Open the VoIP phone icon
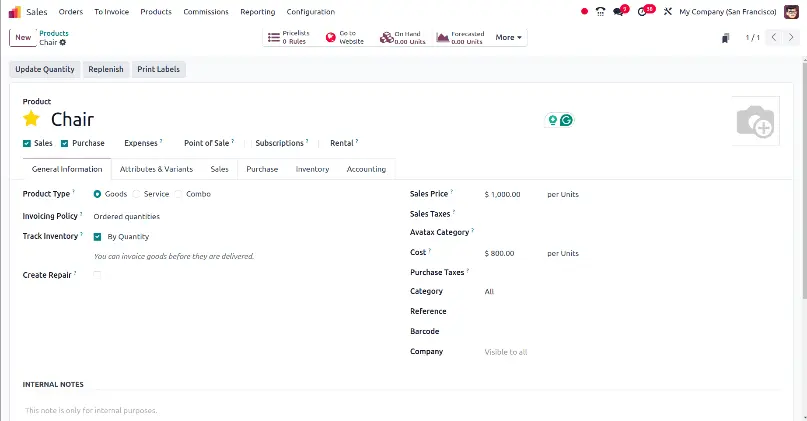Screen dimensions: 807x421 [x=600, y=11]
